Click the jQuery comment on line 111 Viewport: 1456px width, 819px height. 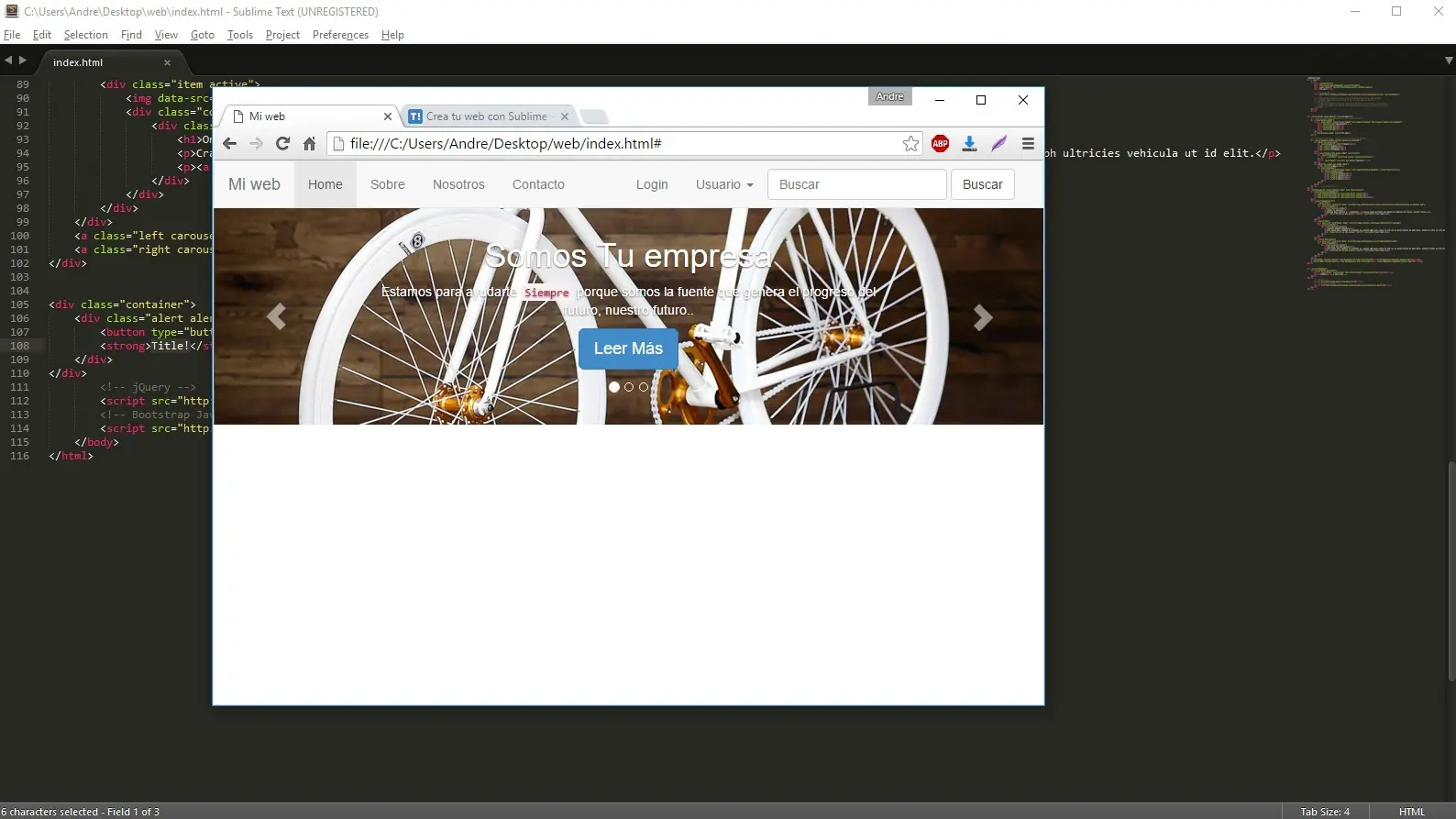coord(148,387)
